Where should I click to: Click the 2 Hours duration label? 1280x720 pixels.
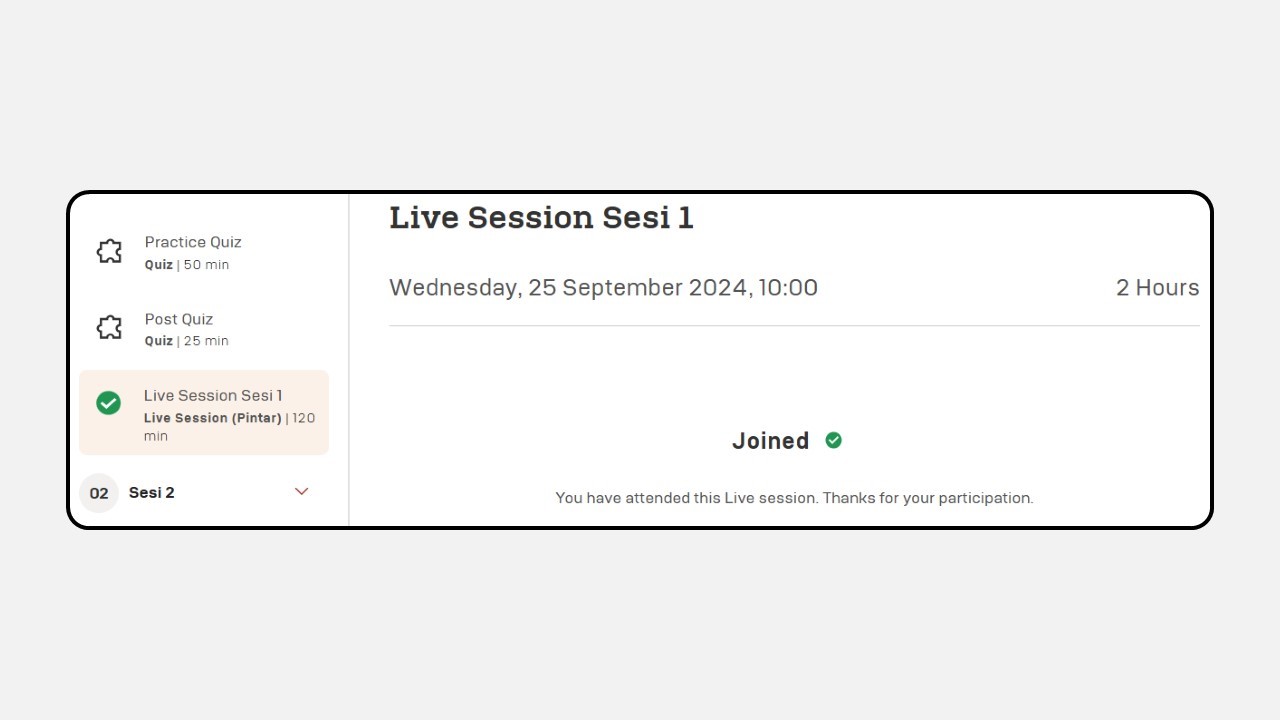click(1157, 288)
